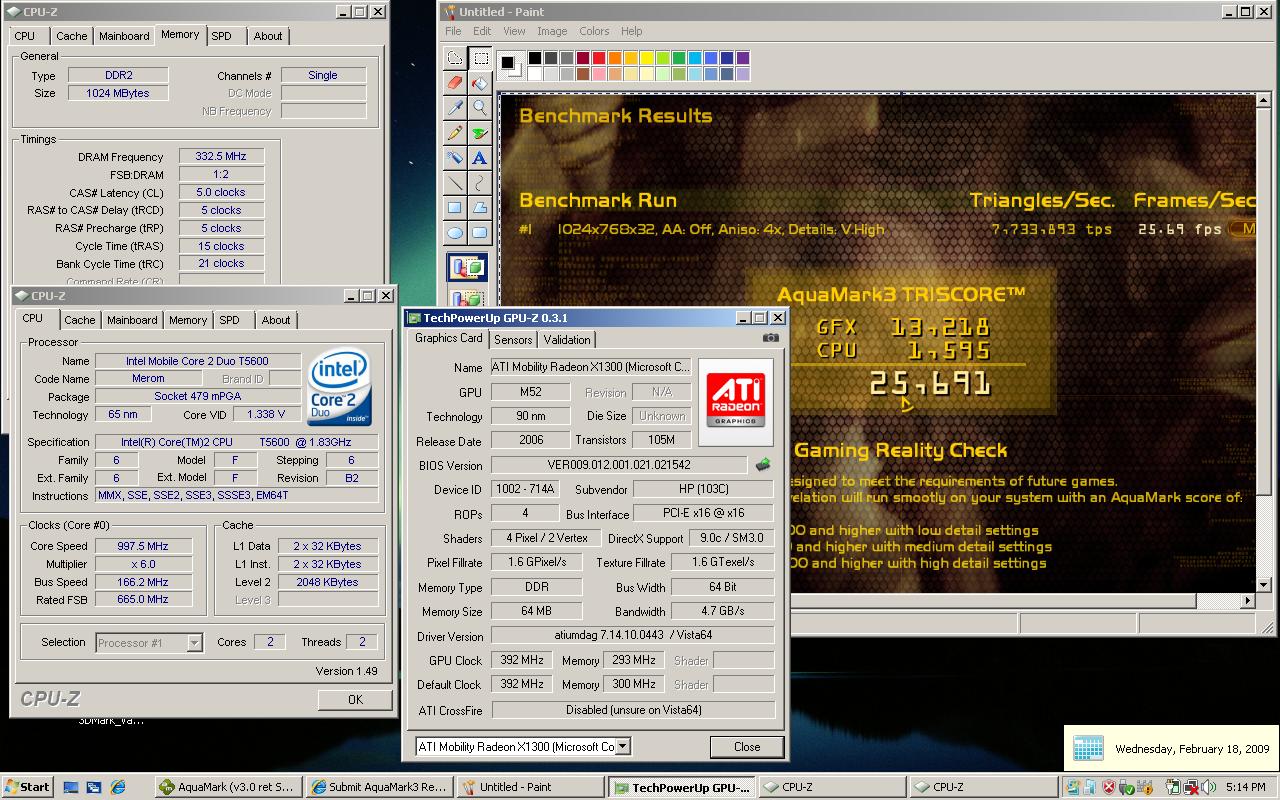Open the About tab in the top CPU-Z window

268,36
